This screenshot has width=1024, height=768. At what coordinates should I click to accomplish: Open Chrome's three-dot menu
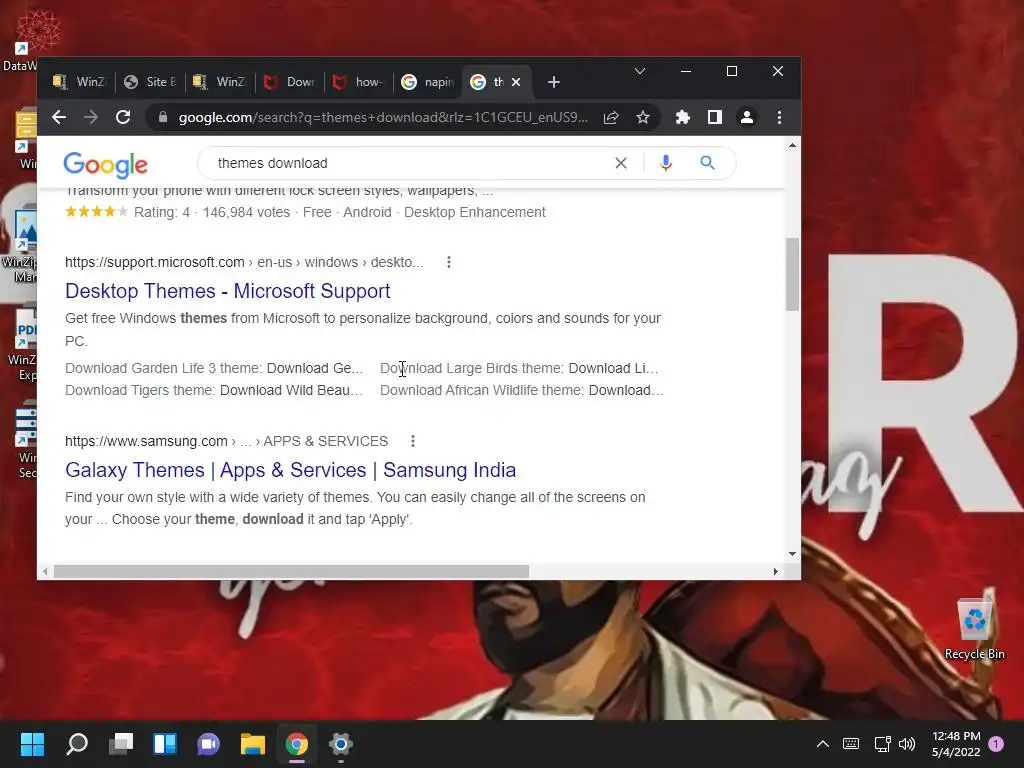779,118
